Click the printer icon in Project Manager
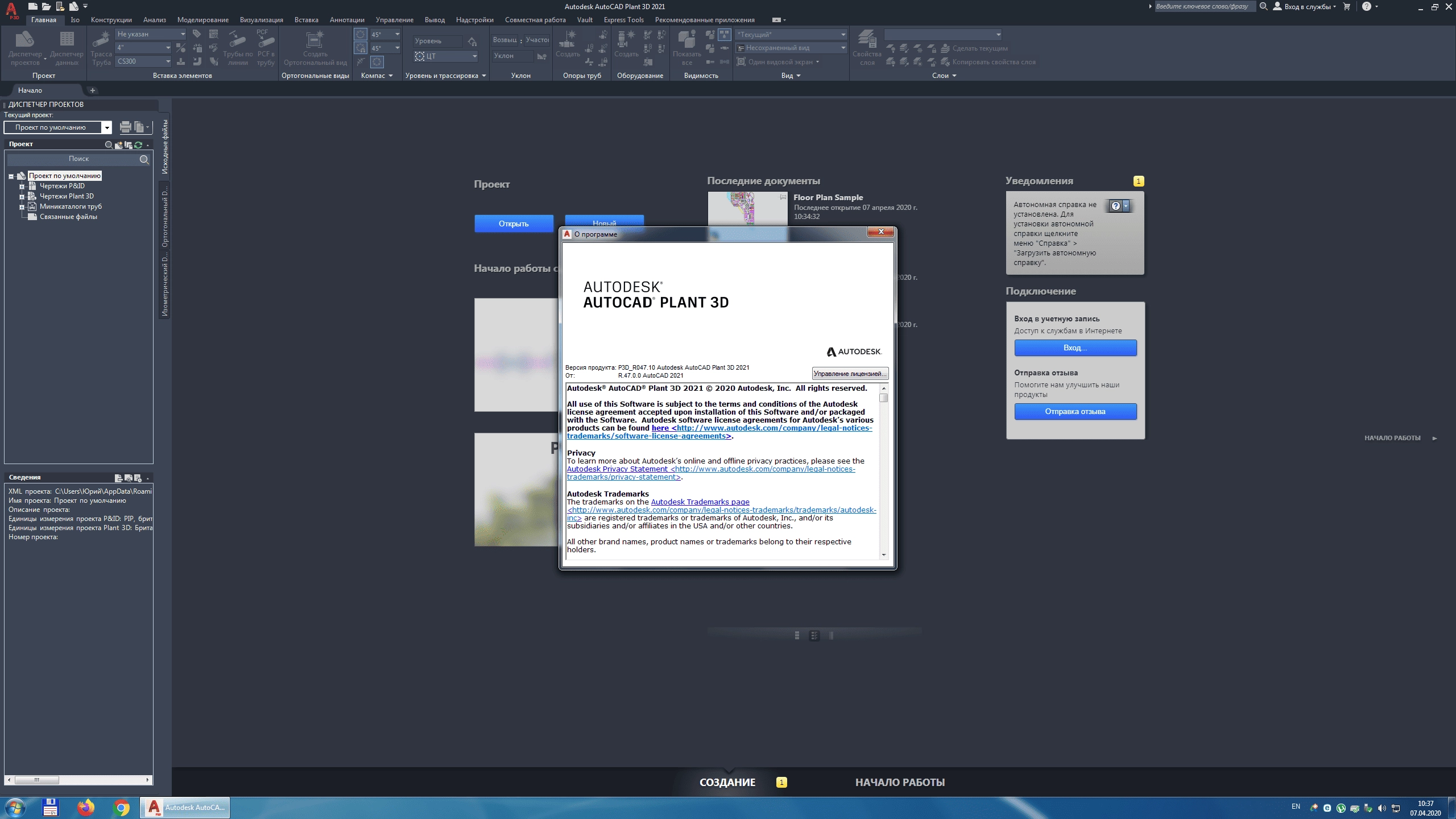 tap(125, 127)
